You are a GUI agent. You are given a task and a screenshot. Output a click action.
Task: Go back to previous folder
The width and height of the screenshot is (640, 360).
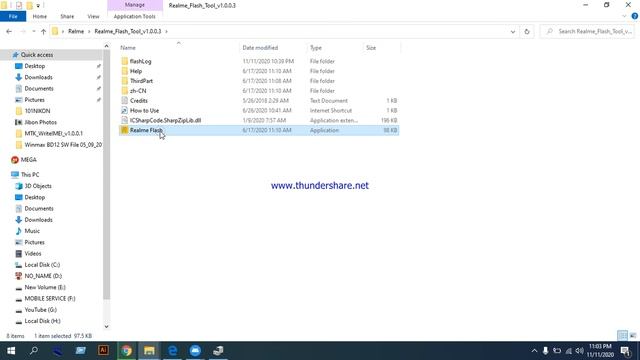tap(9, 31)
